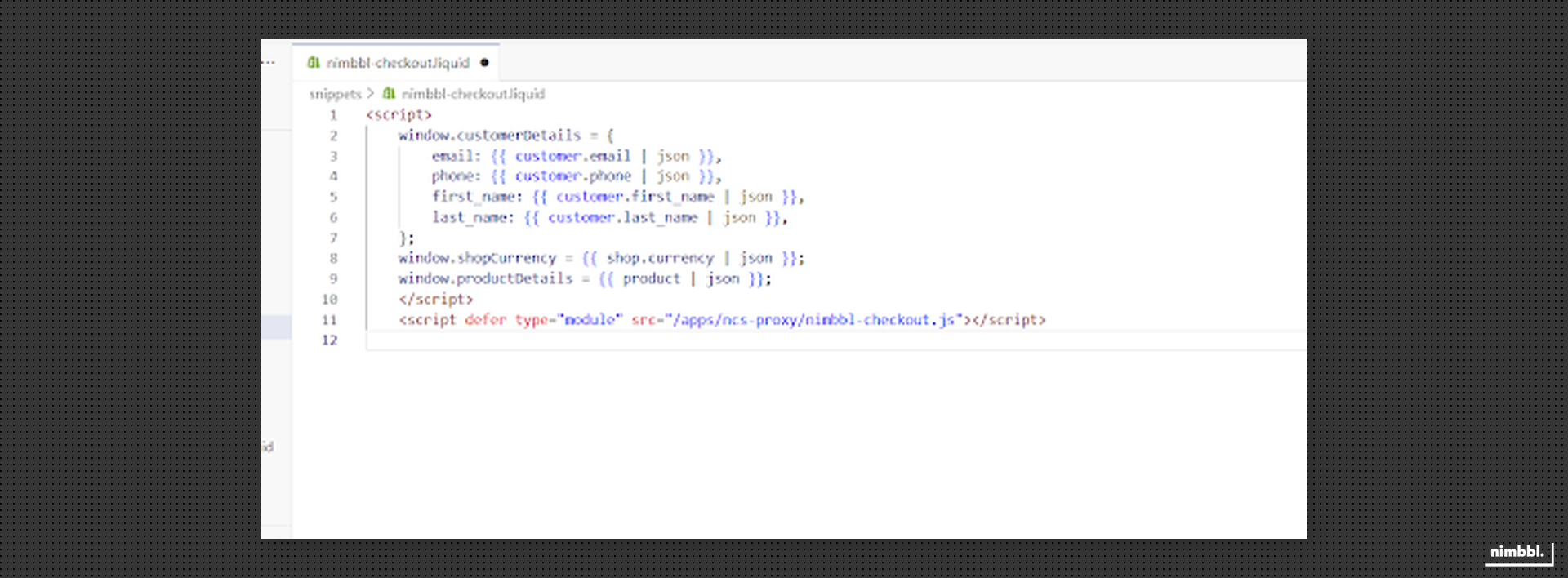Click line number 7 in gutter
The width and height of the screenshot is (1568, 578).
333,238
